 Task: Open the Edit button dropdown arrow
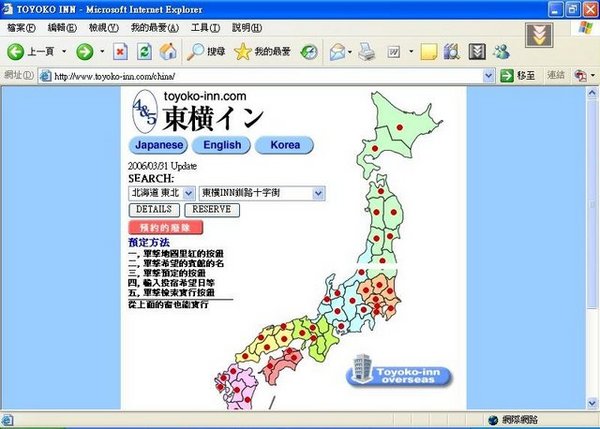pos(411,51)
